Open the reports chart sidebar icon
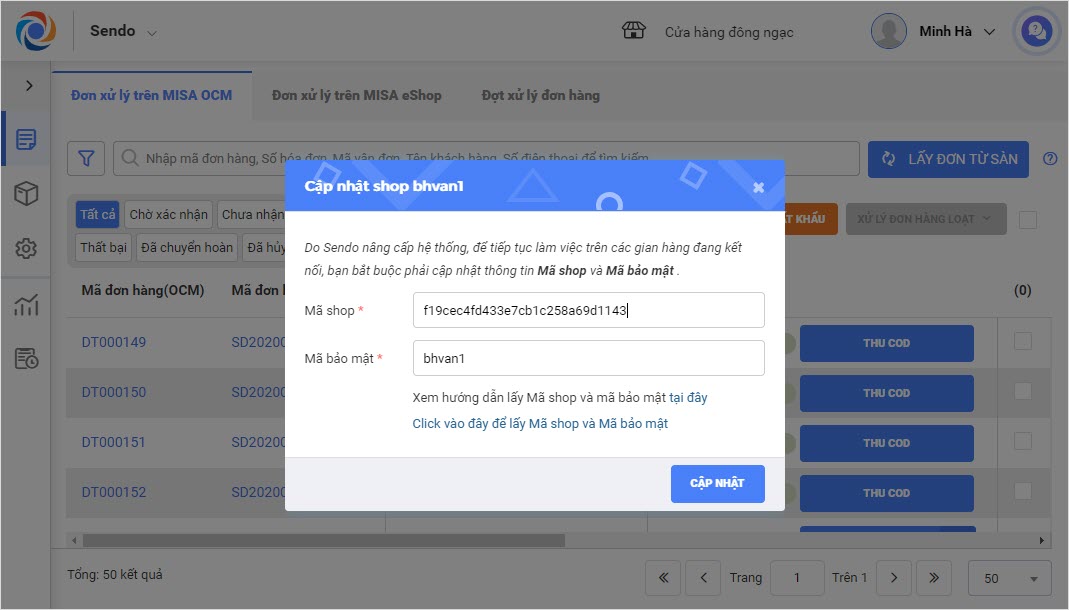 point(26,305)
